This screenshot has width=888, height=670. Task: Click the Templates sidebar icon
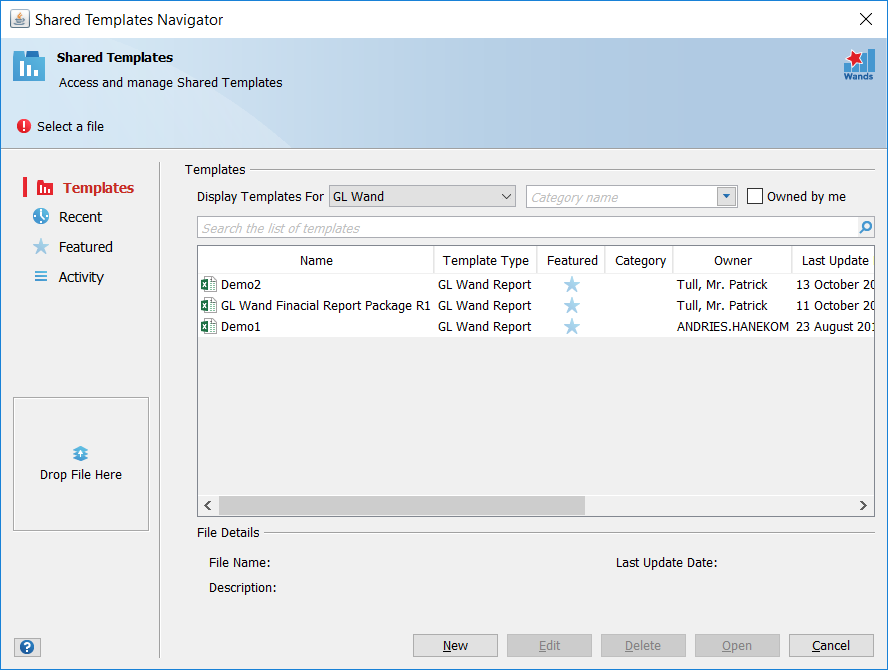(45, 187)
